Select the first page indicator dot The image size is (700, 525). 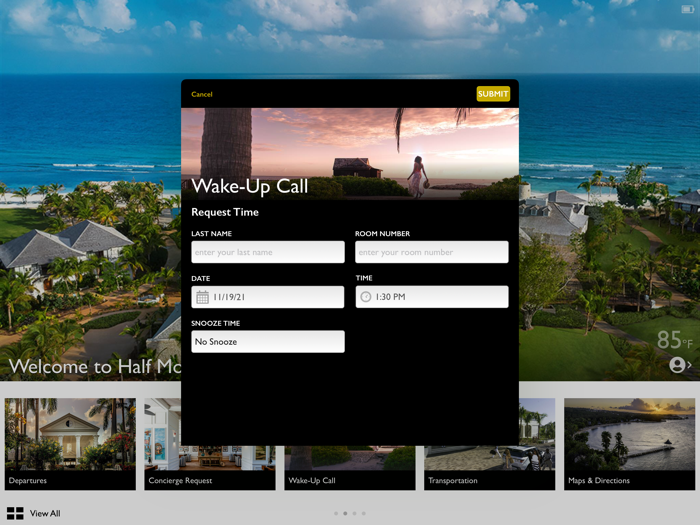(x=336, y=513)
